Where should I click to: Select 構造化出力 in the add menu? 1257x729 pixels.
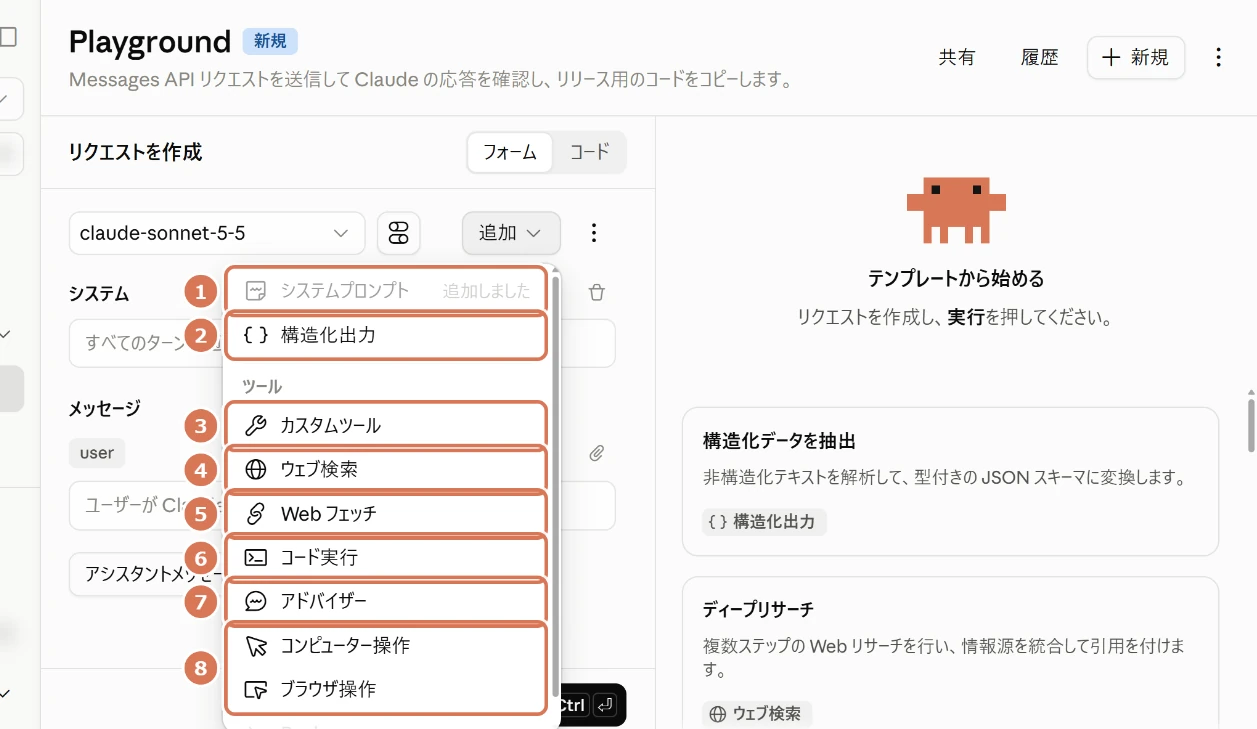click(387, 335)
